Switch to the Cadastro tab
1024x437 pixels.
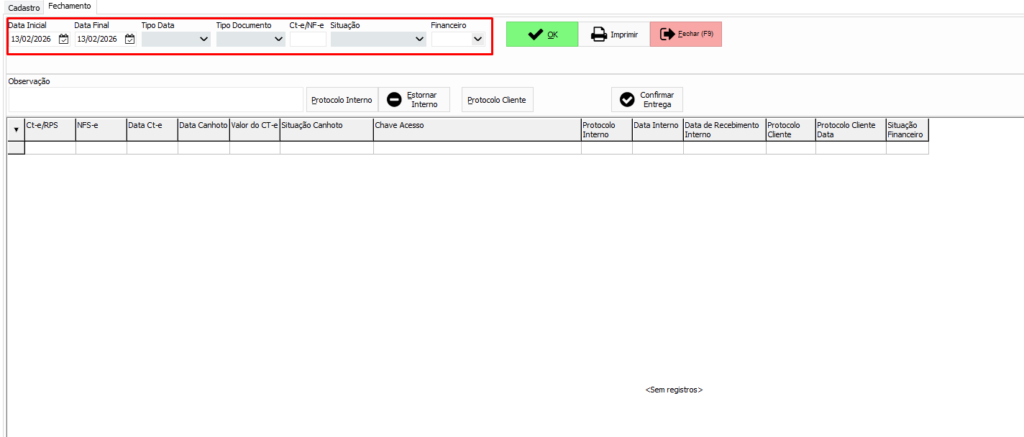coord(23,7)
